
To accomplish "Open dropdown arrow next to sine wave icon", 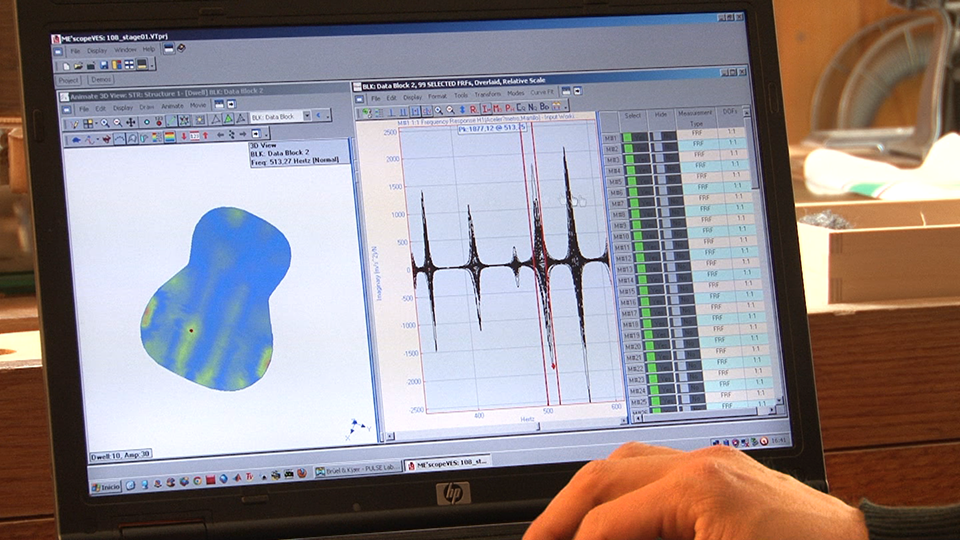I will 97,139.
